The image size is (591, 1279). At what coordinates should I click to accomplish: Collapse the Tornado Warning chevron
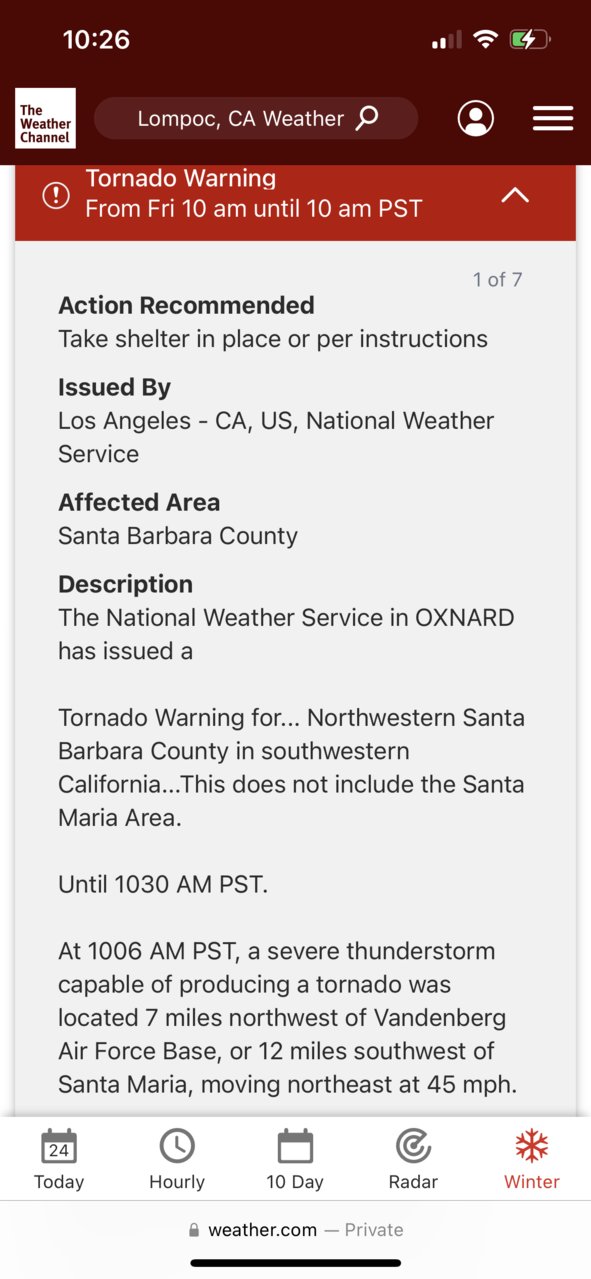(x=515, y=195)
